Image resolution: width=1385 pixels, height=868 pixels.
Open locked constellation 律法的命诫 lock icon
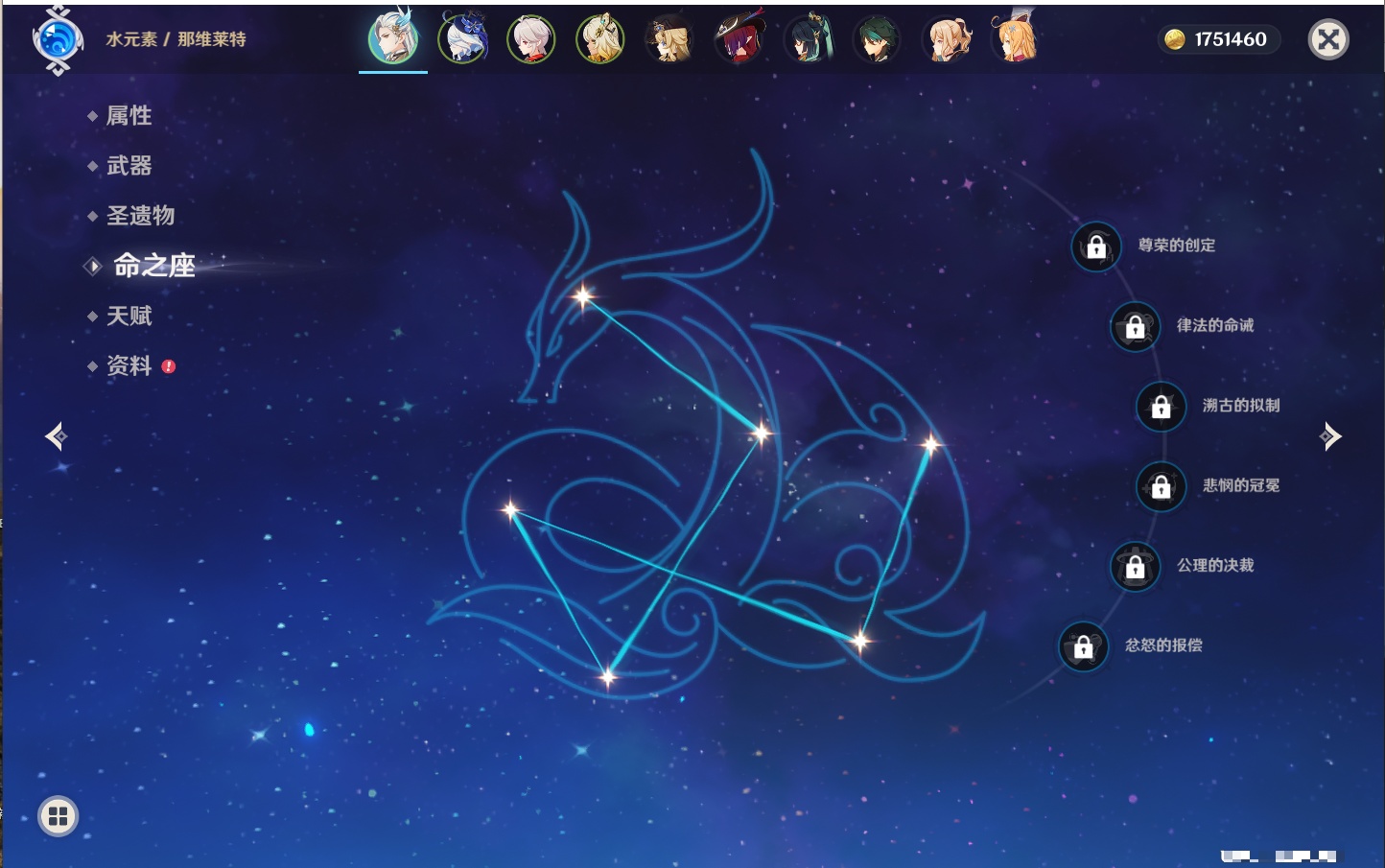[1135, 326]
